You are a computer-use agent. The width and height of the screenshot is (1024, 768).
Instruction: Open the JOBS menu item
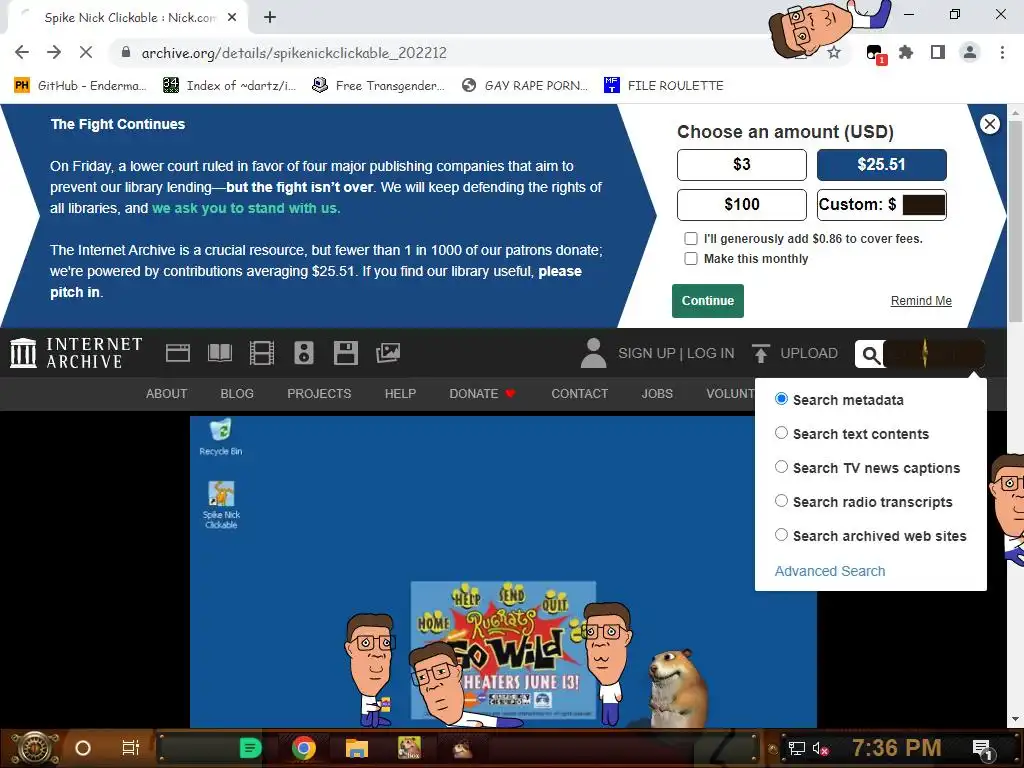(657, 394)
